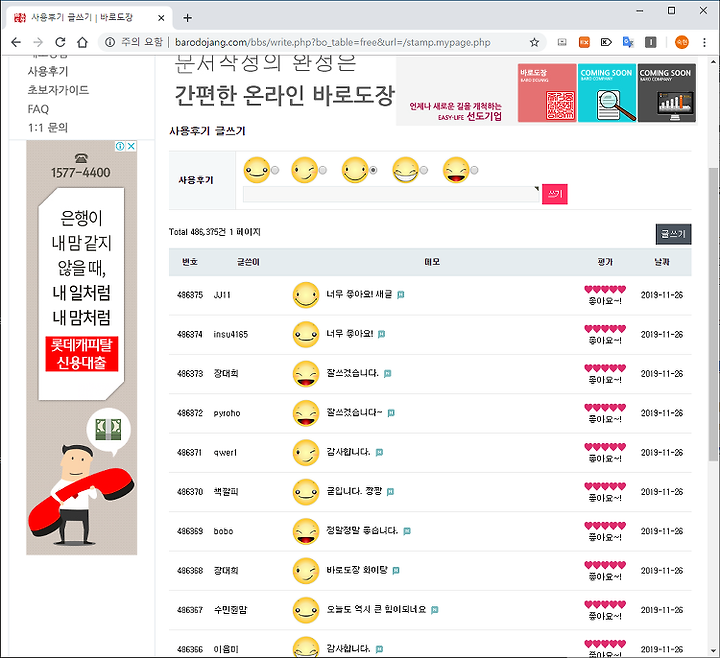Click writer name insu4165
720x658 pixels.
[231, 334]
